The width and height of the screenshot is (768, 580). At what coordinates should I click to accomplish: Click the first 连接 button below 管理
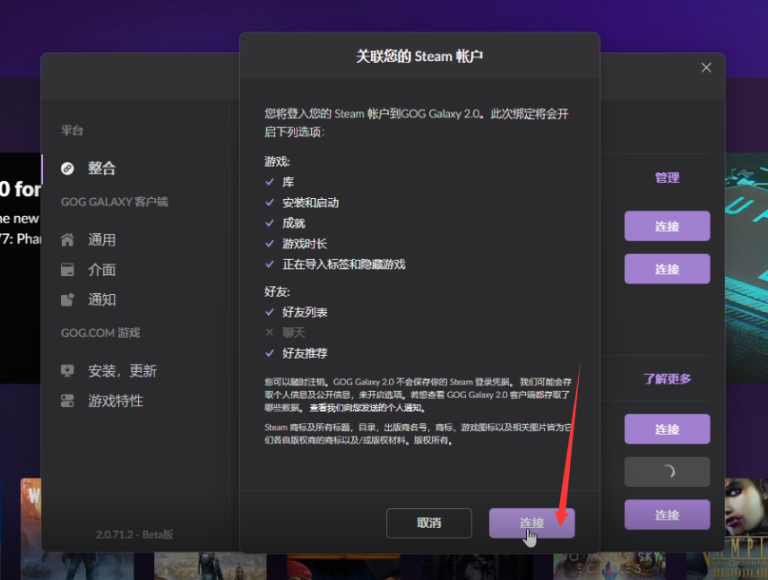(667, 226)
